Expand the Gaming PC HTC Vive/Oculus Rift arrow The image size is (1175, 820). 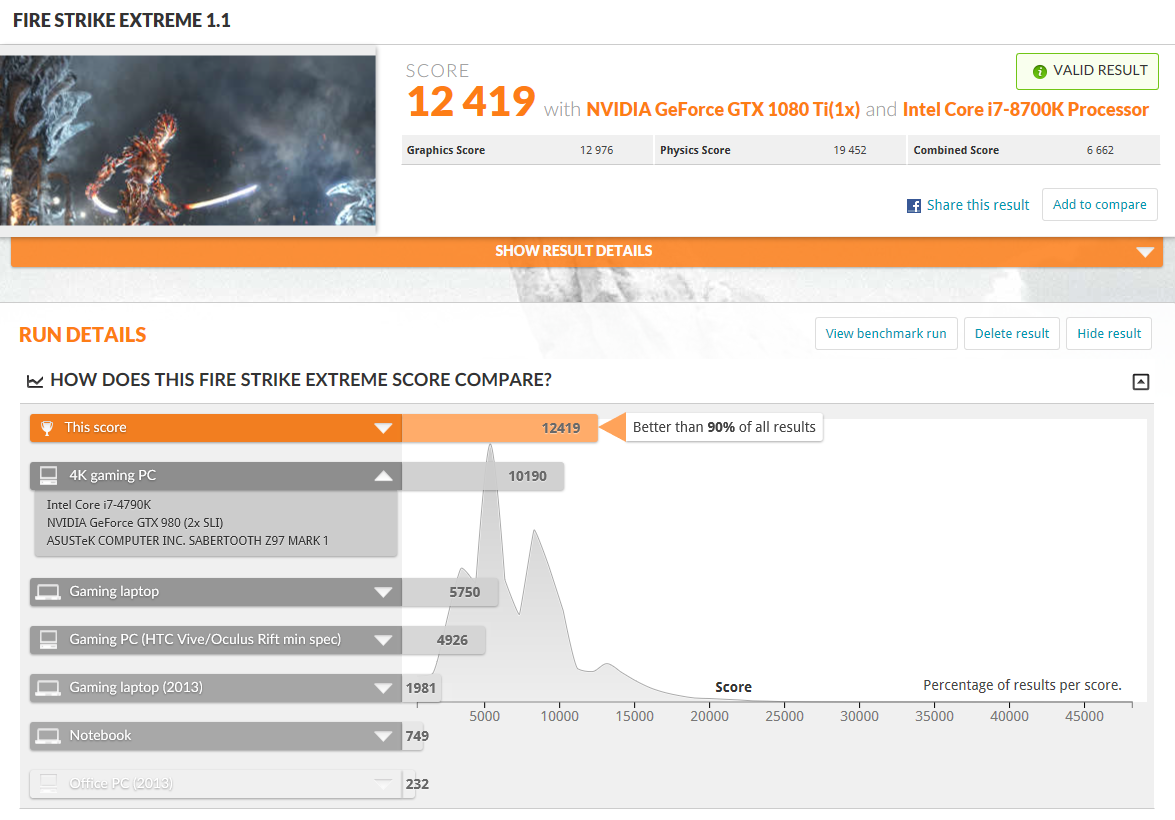pos(383,640)
